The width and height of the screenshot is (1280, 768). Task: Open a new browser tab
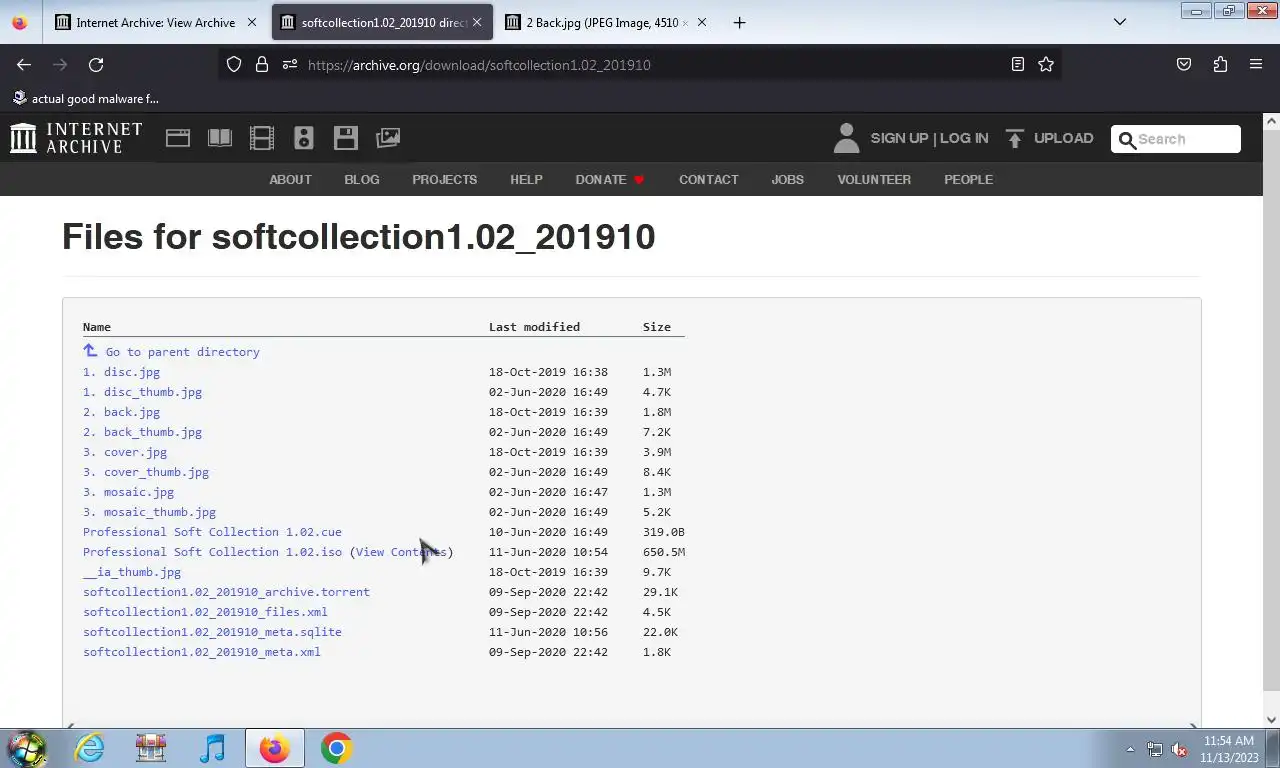point(739,22)
